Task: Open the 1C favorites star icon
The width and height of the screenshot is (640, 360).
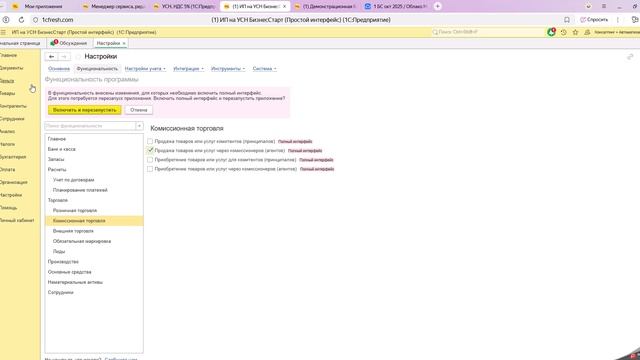Action: tap(575, 32)
